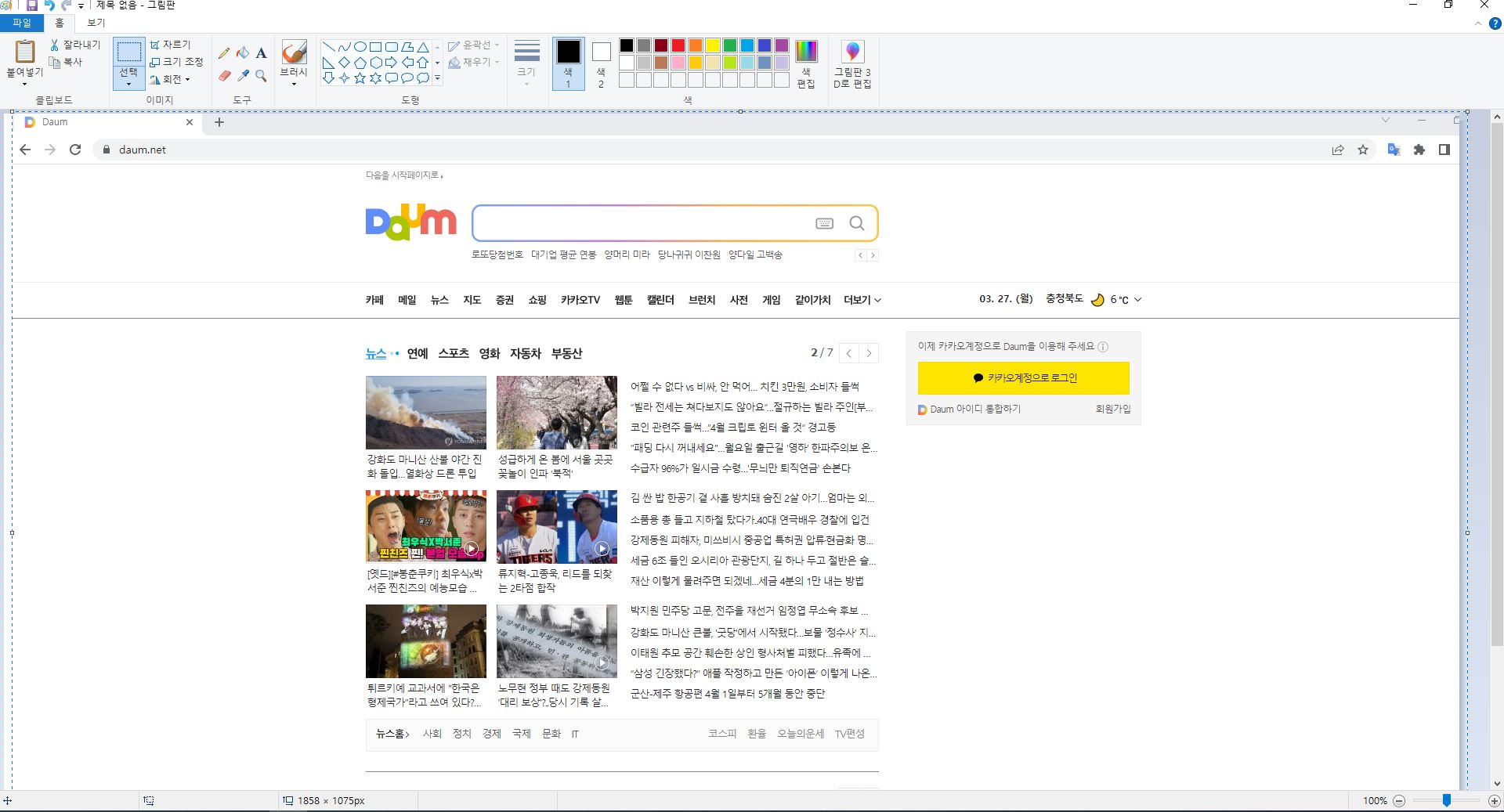Select the Fill with color bucket tool
1504x812 pixels.
(x=243, y=52)
